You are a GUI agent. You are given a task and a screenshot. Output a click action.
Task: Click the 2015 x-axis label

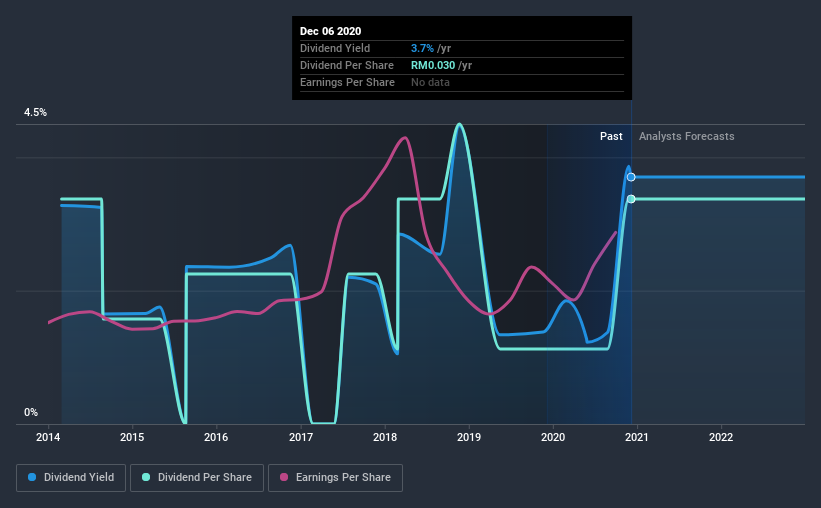132,437
